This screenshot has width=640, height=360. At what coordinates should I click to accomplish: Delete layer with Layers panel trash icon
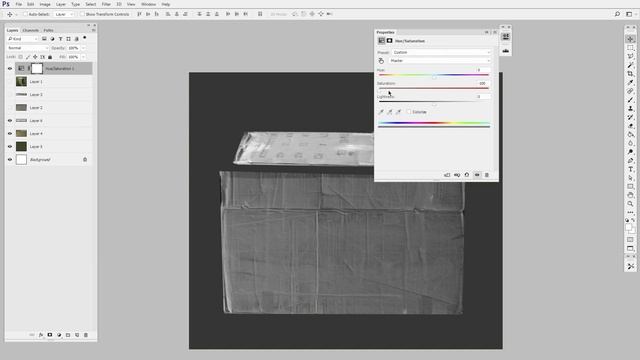[86, 335]
